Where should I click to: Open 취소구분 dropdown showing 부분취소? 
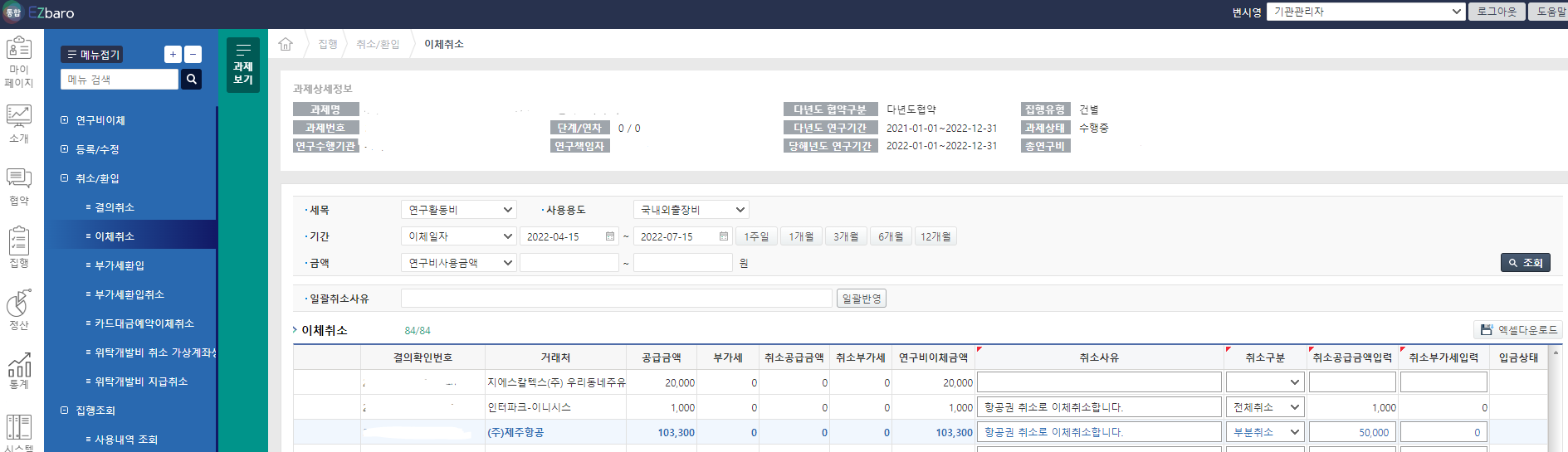coord(1265,432)
